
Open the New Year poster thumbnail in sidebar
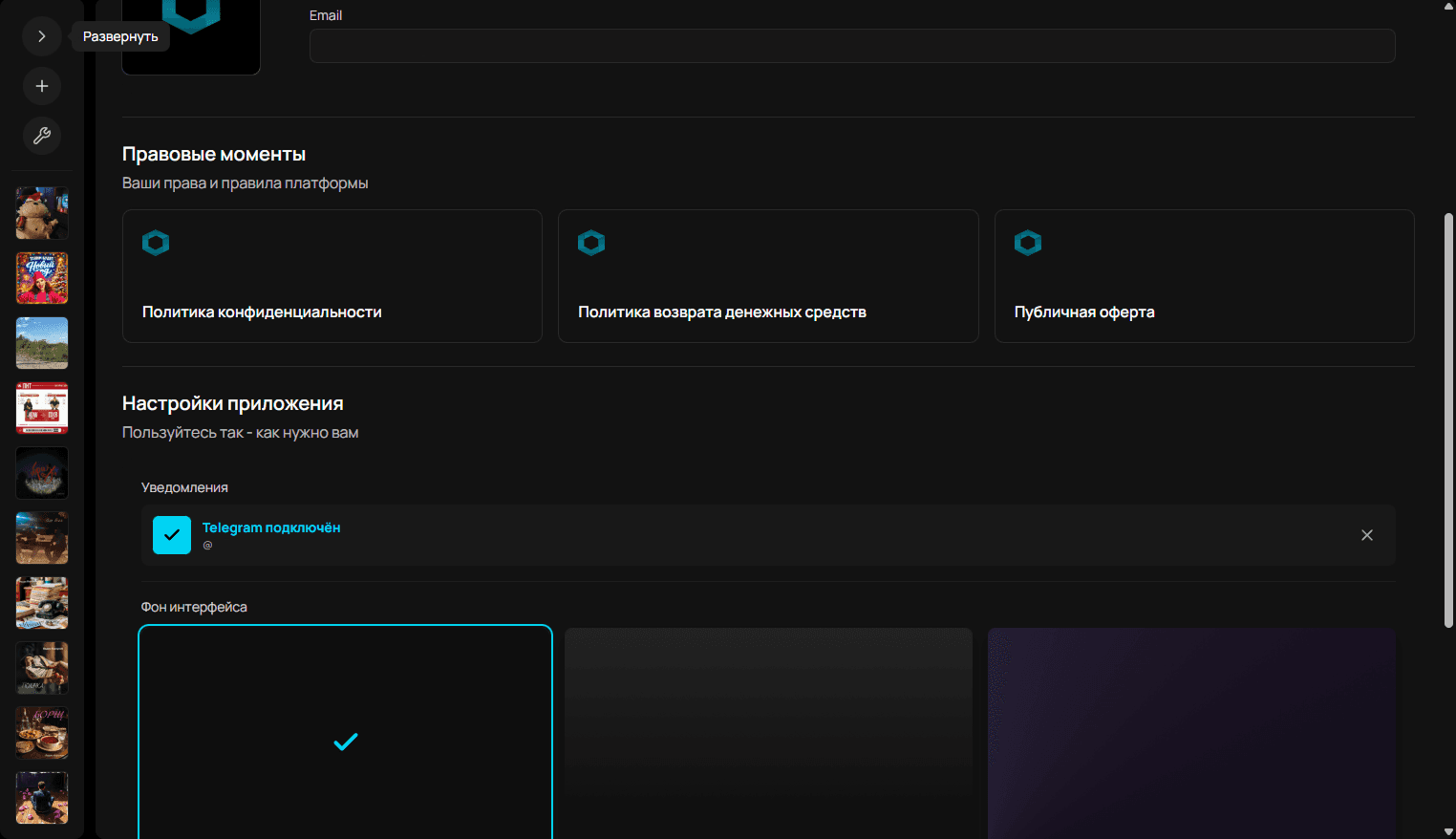point(41,278)
